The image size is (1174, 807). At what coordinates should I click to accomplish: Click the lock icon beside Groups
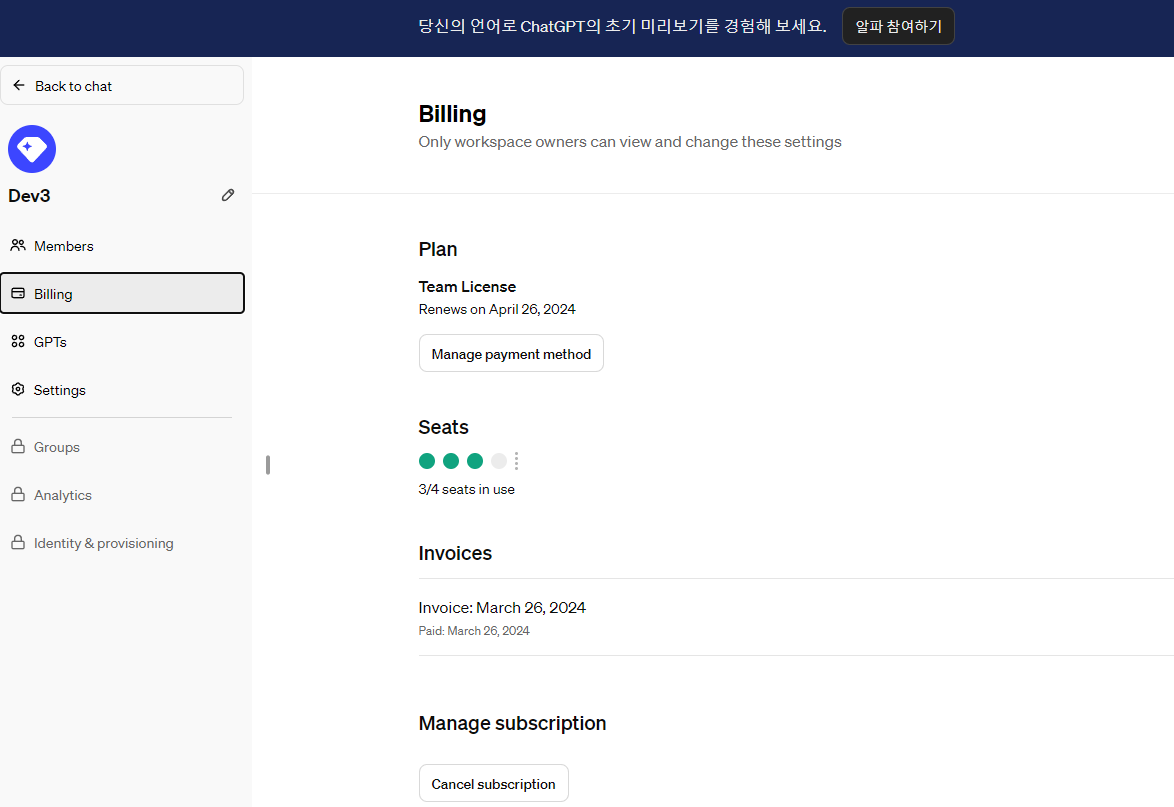17,446
